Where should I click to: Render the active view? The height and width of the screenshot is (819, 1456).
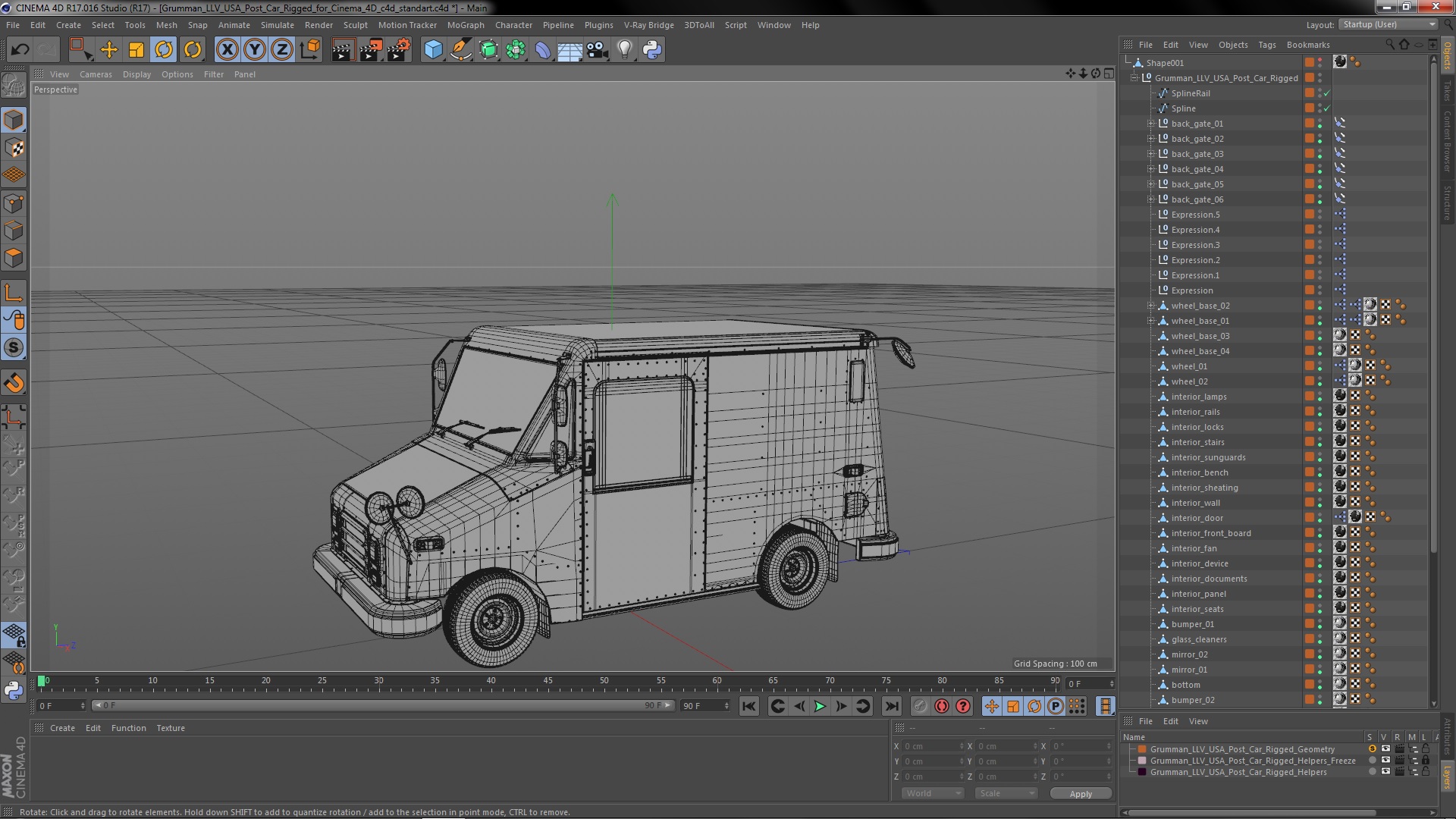342,50
